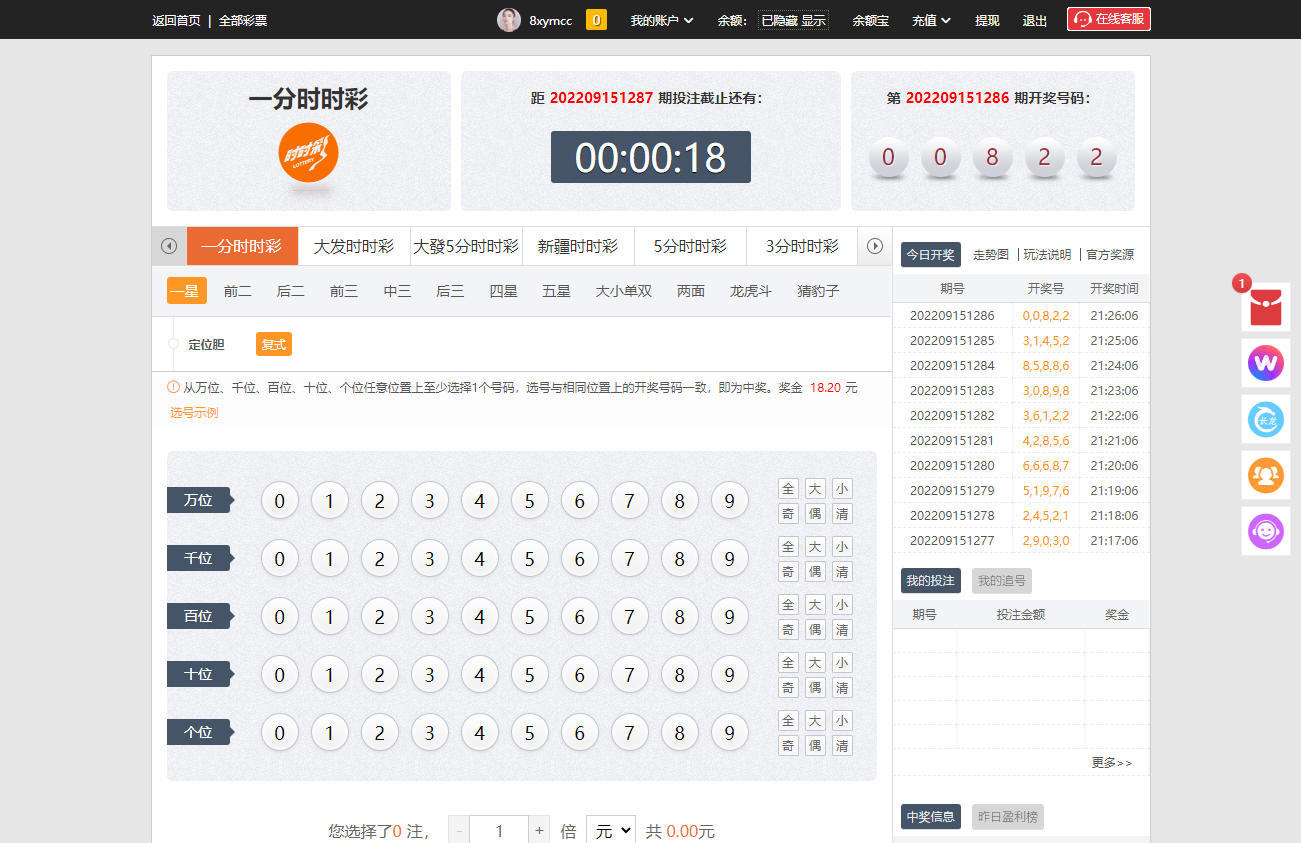Screen dimensions: 1301x843
Task: Click the orange users sidebar icon
Action: pyautogui.click(x=1265, y=475)
